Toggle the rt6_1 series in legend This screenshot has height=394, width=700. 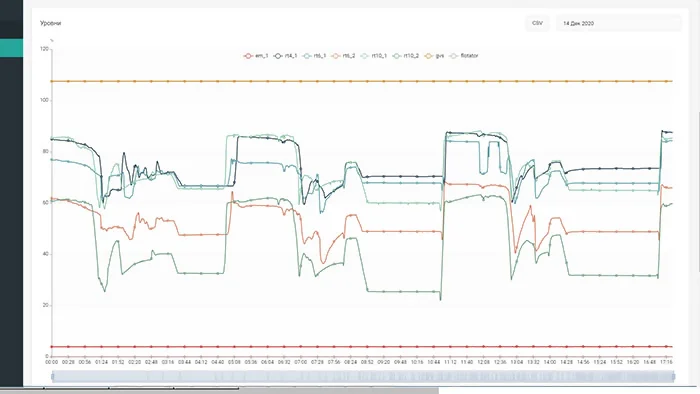(314, 56)
